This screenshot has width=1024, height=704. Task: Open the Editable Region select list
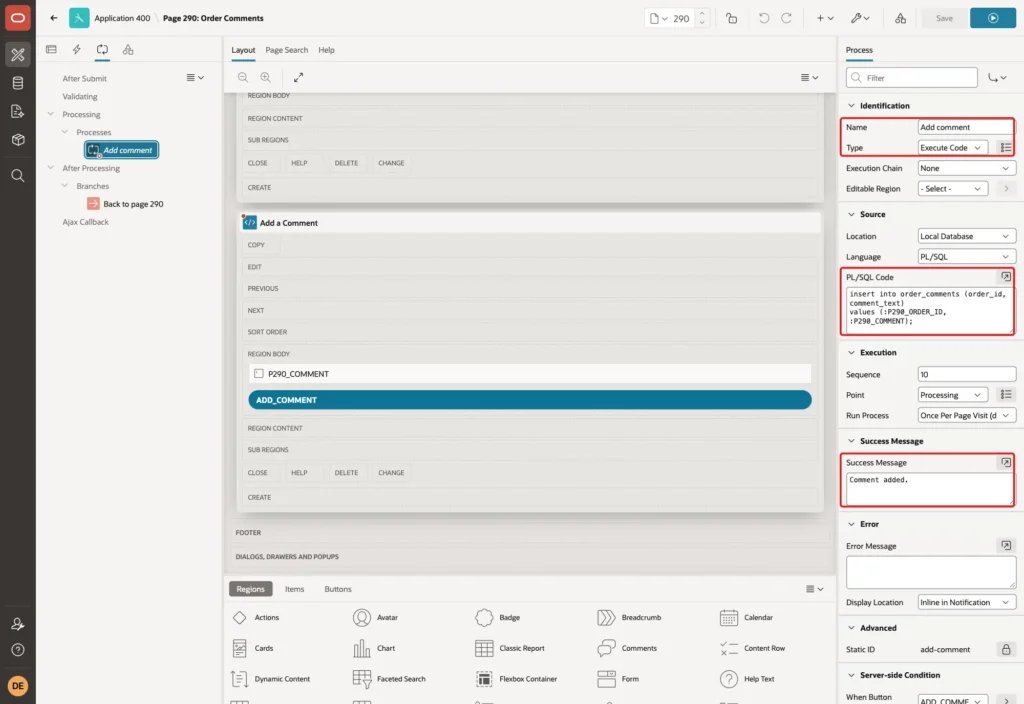[x=952, y=189]
